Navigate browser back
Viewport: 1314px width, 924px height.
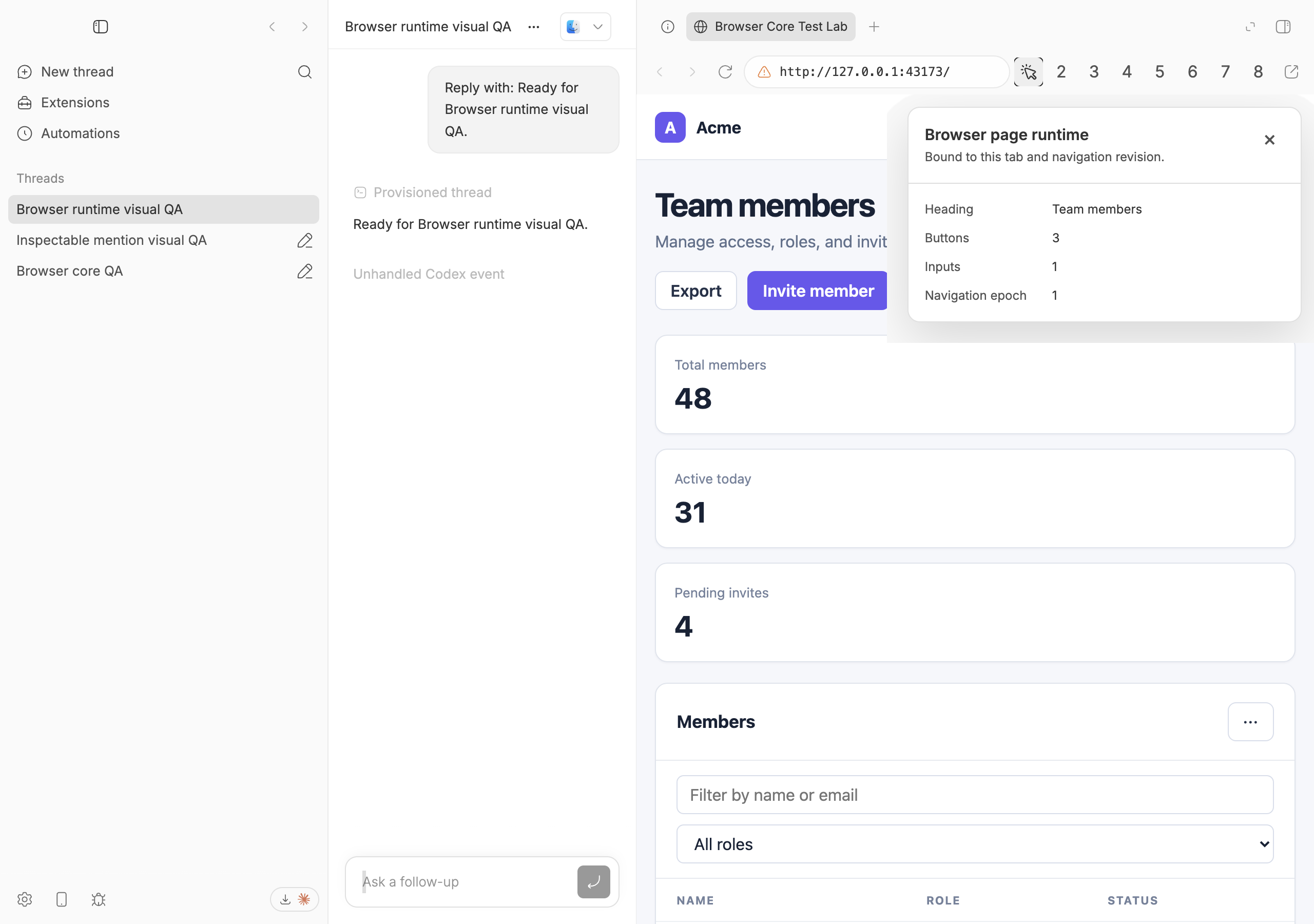pyautogui.click(x=659, y=71)
